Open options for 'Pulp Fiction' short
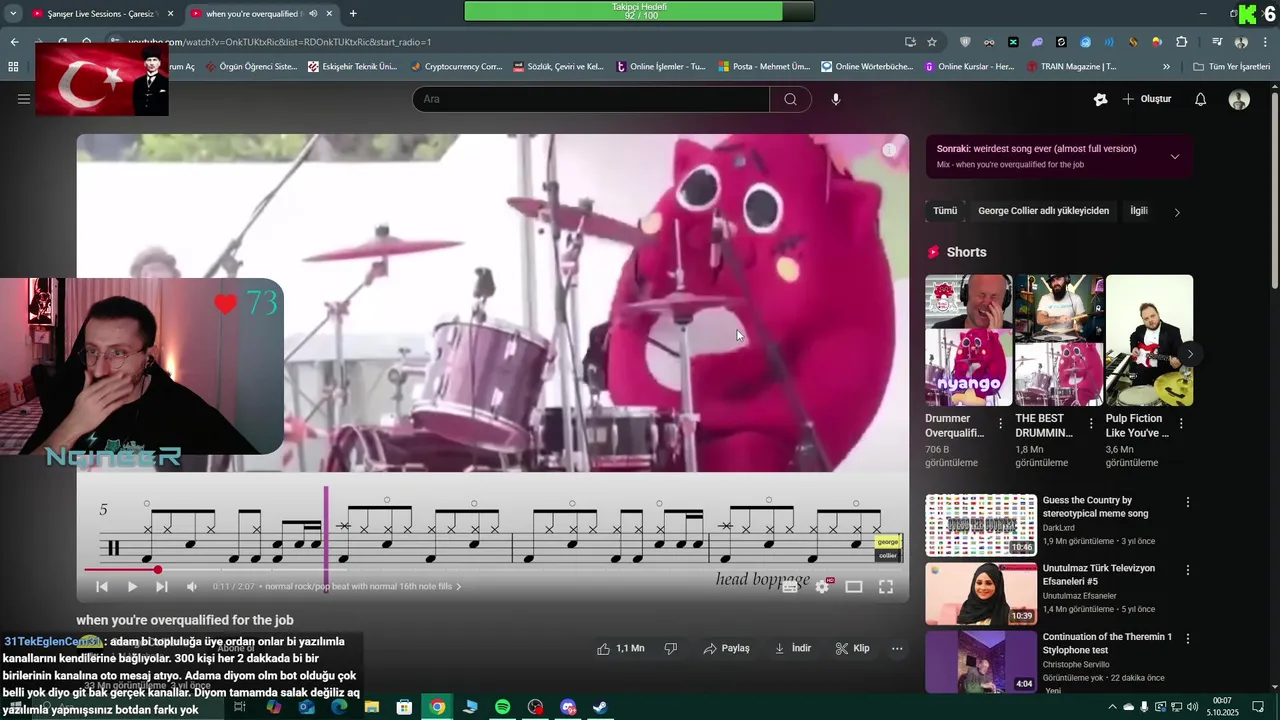Screen dimensions: 1280x720 (x=1181, y=424)
